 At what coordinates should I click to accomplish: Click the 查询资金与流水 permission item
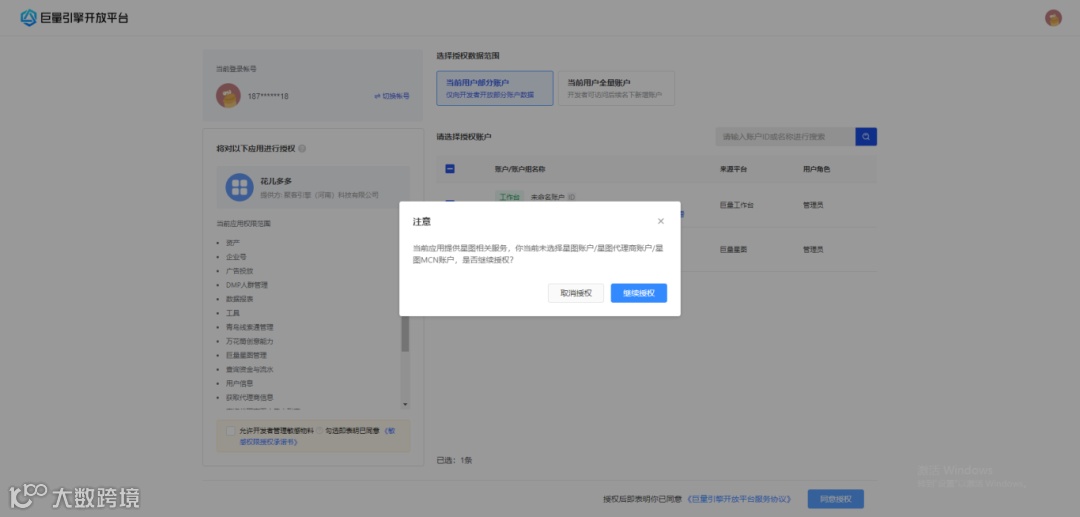(x=249, y=369)
